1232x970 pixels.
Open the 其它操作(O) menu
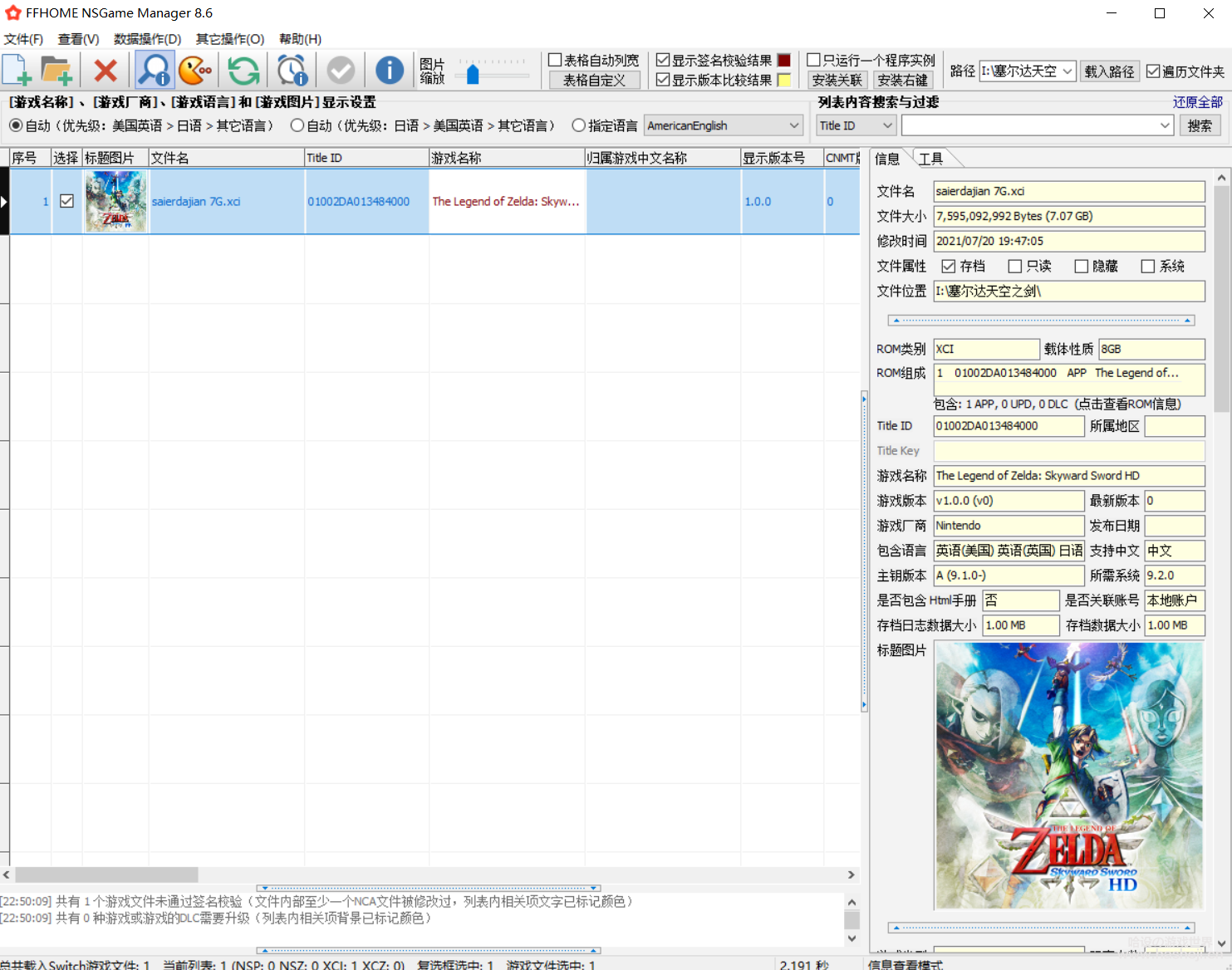coord(229,39)
